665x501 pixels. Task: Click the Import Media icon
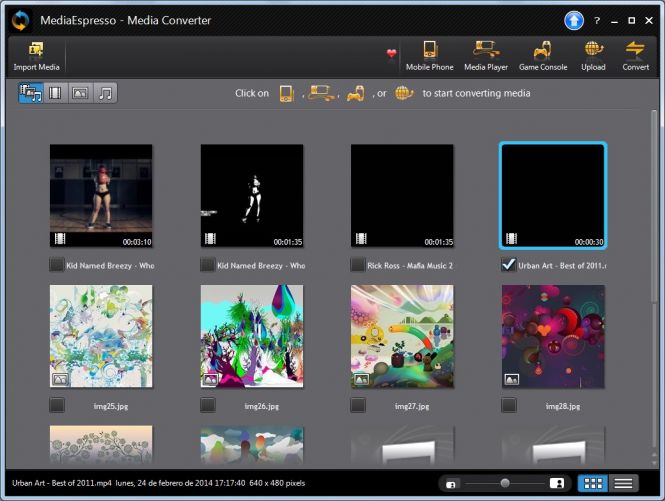pos(36,56)
